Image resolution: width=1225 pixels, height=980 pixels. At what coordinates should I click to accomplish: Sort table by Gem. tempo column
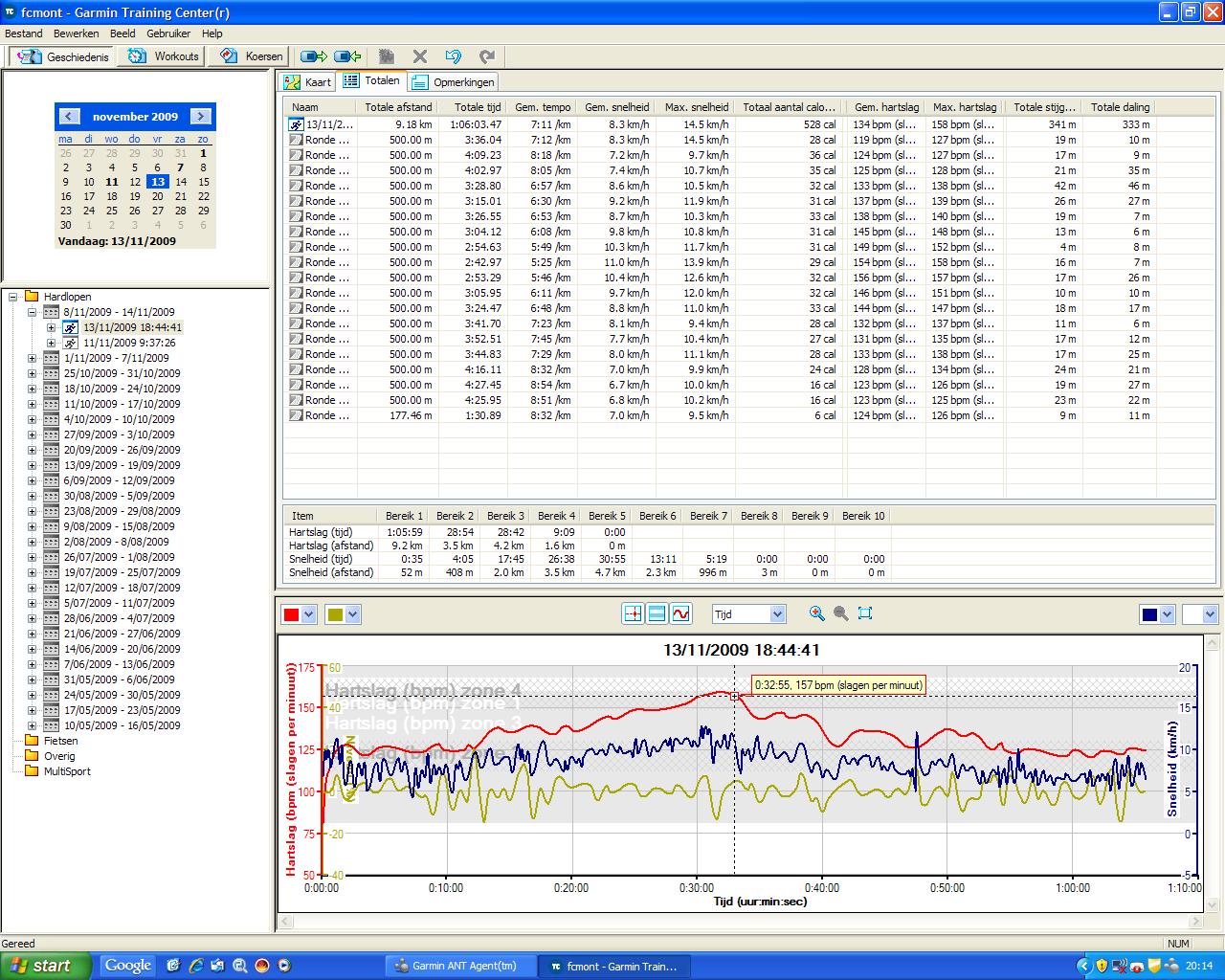(543, 107)
